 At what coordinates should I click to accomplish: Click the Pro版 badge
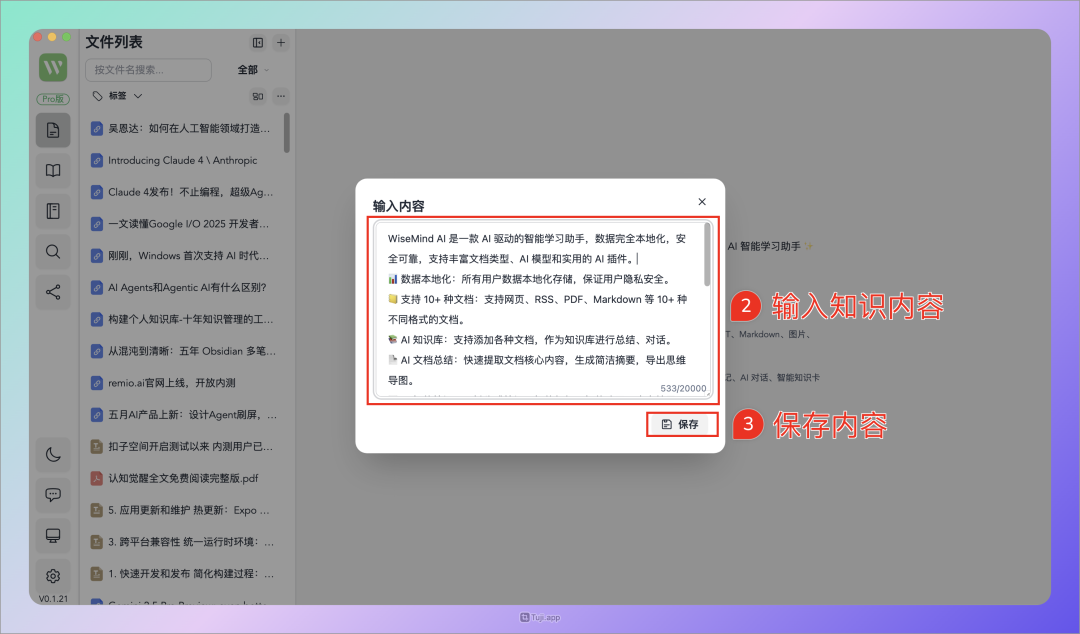(53, 99)
